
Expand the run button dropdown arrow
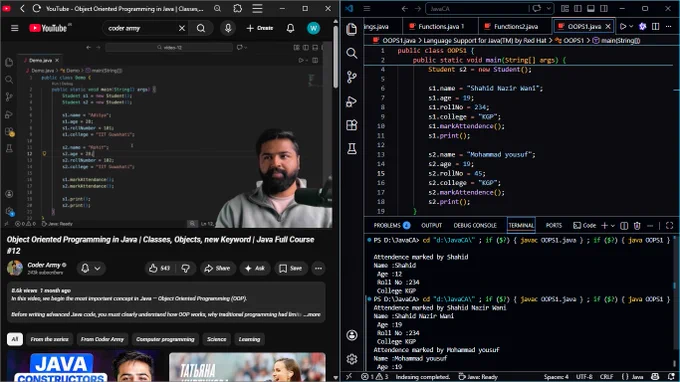tap(631, 26)
